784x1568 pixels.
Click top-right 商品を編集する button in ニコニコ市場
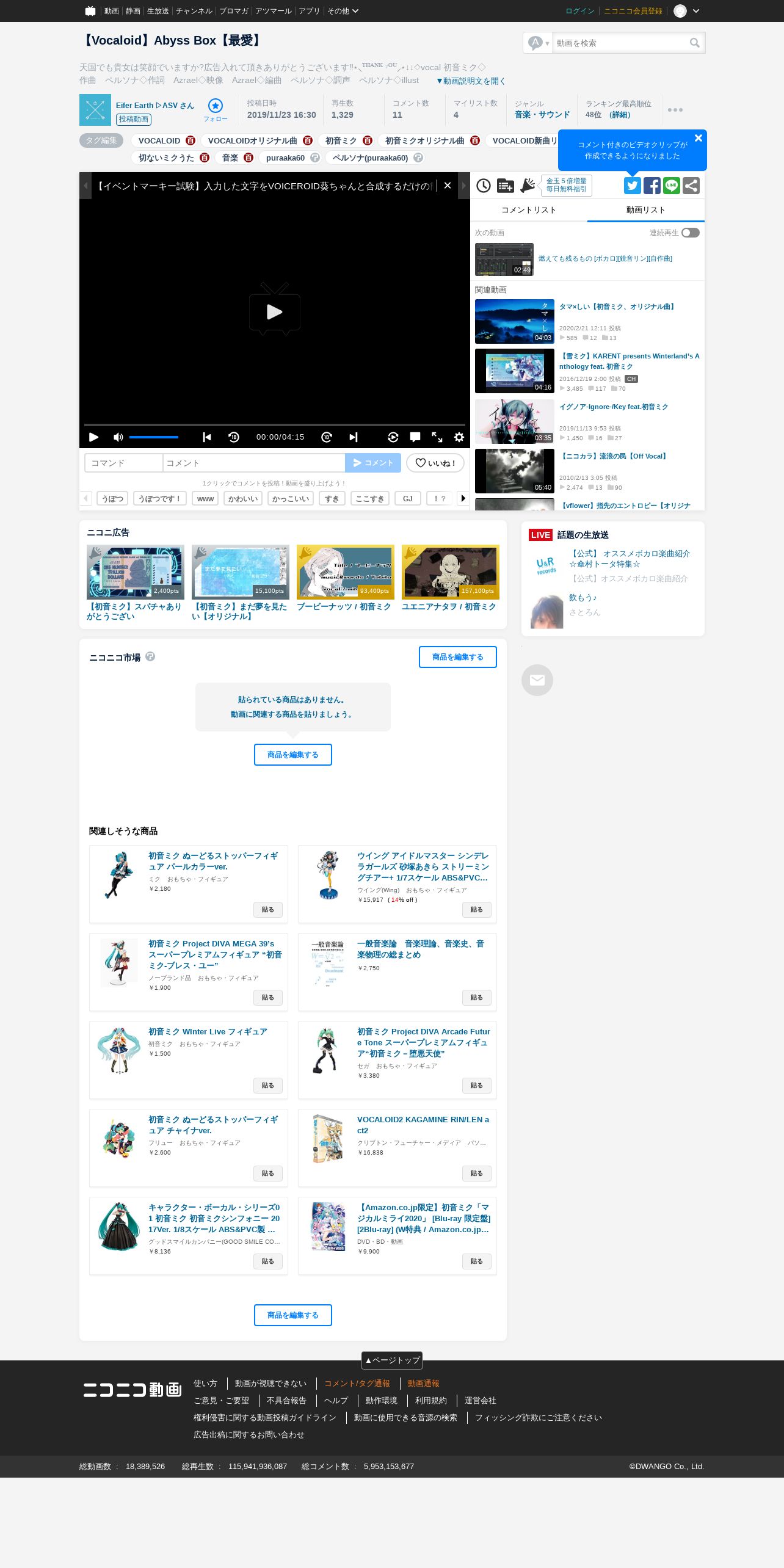coord(458,657)
